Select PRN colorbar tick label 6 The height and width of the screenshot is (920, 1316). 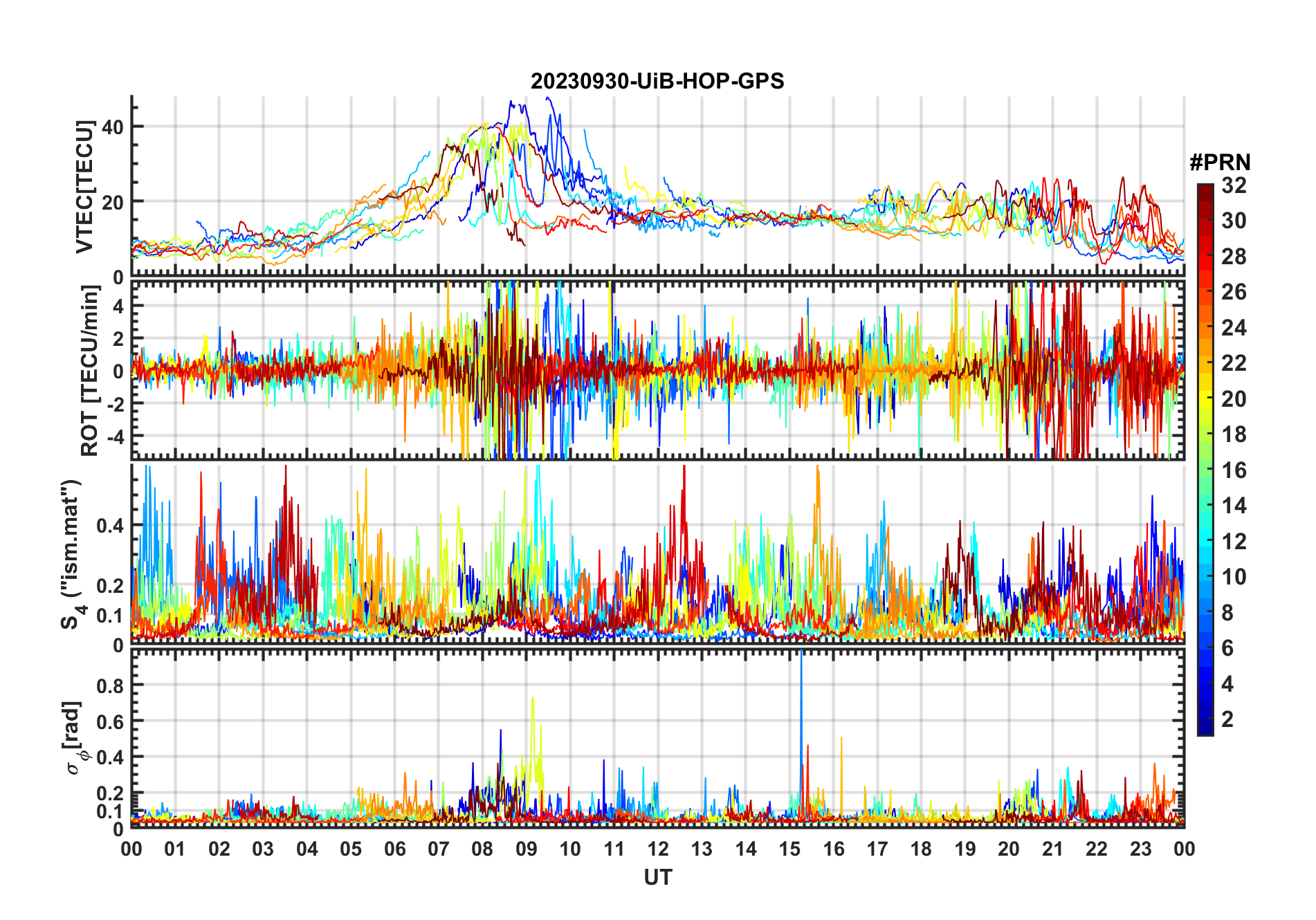point(1227,648)
